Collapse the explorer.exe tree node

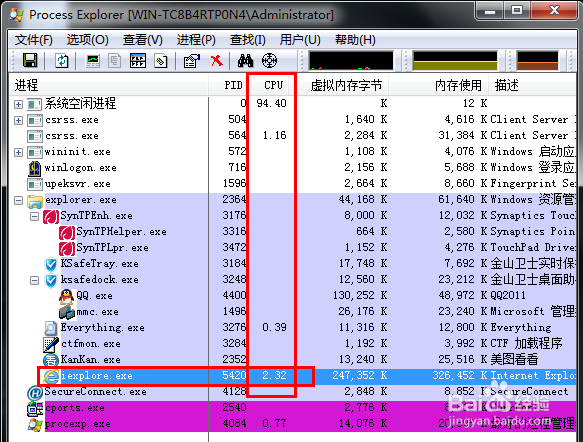18,201
